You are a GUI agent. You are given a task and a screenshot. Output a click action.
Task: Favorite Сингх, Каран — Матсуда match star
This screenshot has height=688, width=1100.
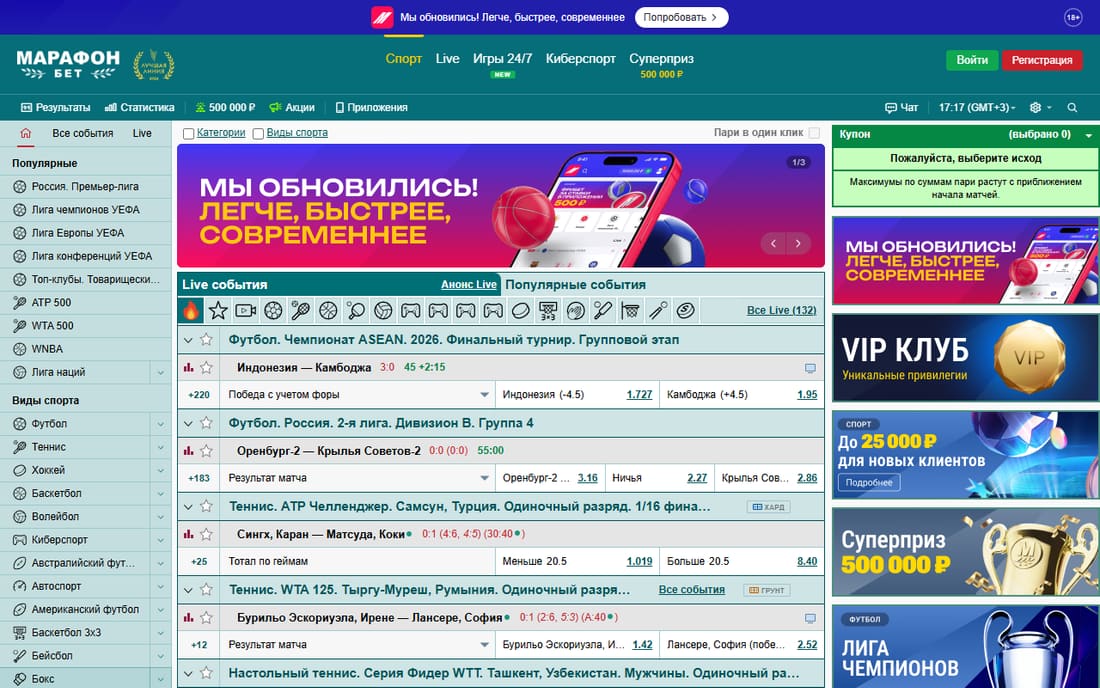click(206, 534)
